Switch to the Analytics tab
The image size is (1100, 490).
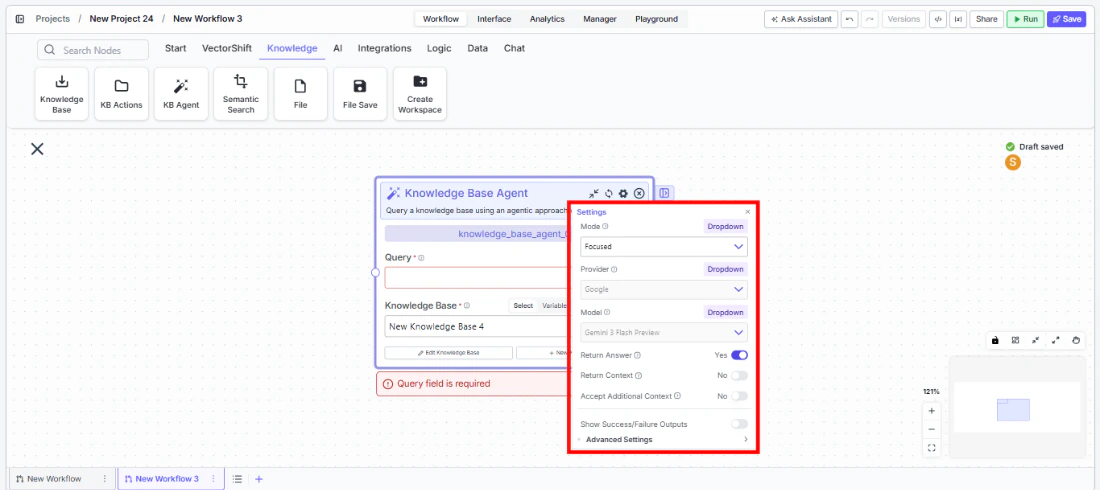pos(547,19)
